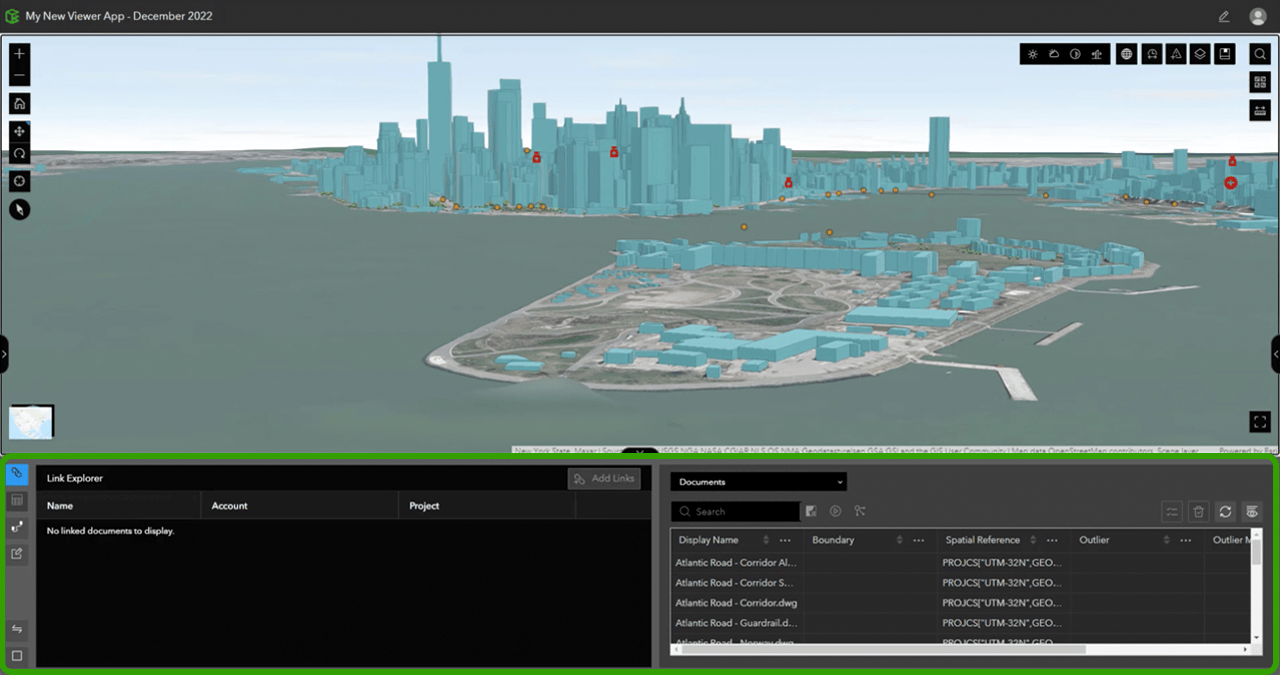
Task: Click inside the document Search field
Action: pos(735,511)
